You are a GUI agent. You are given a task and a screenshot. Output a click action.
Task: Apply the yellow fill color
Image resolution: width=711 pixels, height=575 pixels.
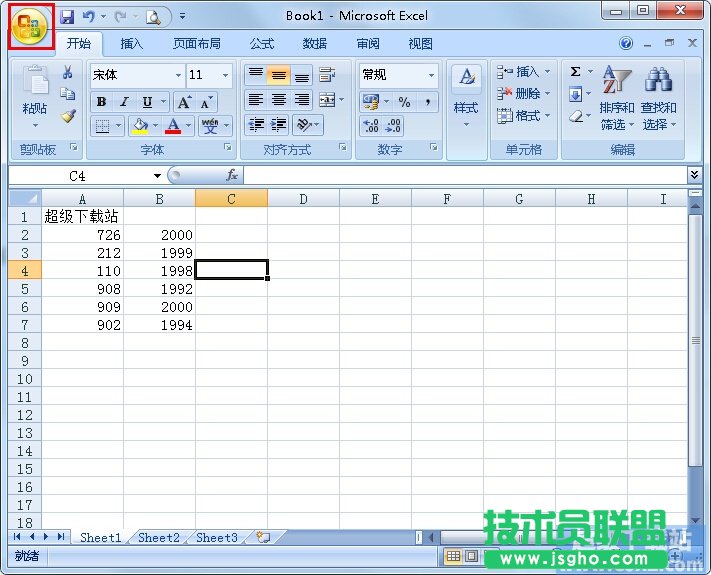pos(140,126)
